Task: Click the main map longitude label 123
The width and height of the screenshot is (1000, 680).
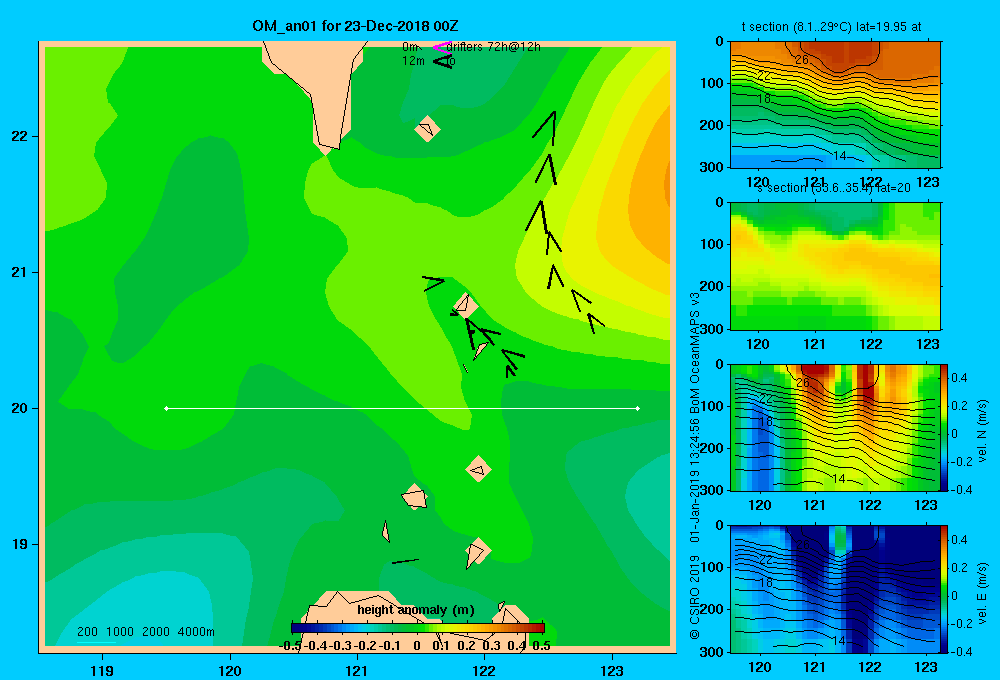Action: [612, 670]
